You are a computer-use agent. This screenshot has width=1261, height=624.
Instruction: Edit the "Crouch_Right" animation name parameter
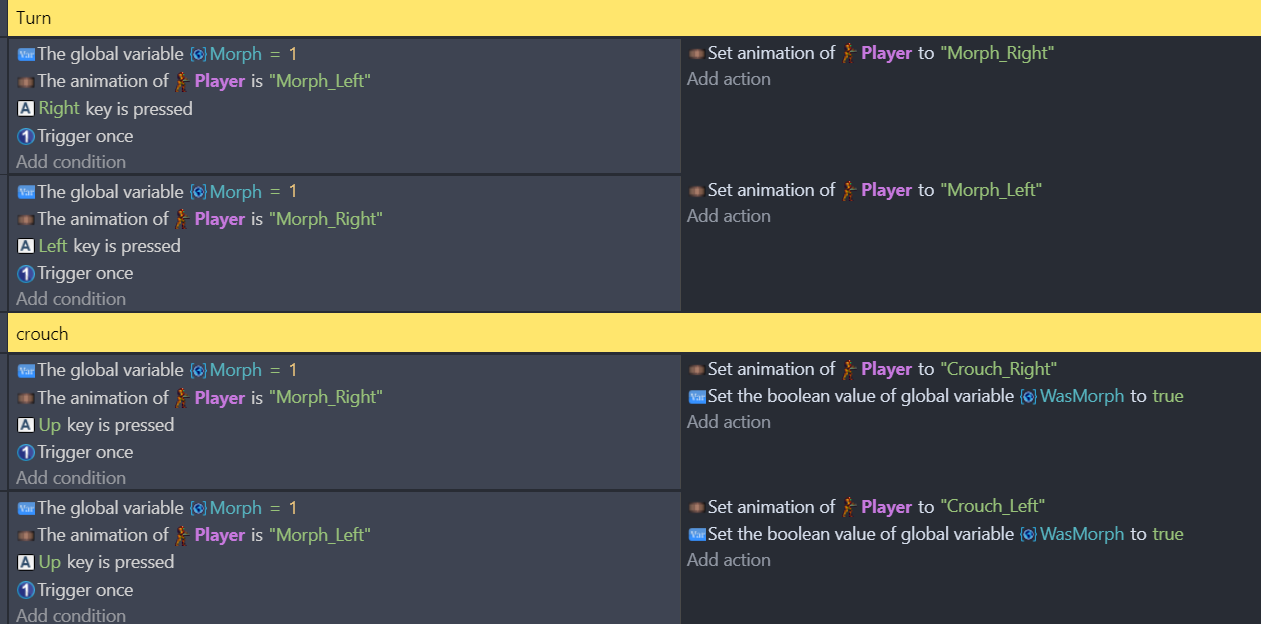click(998, 369)
